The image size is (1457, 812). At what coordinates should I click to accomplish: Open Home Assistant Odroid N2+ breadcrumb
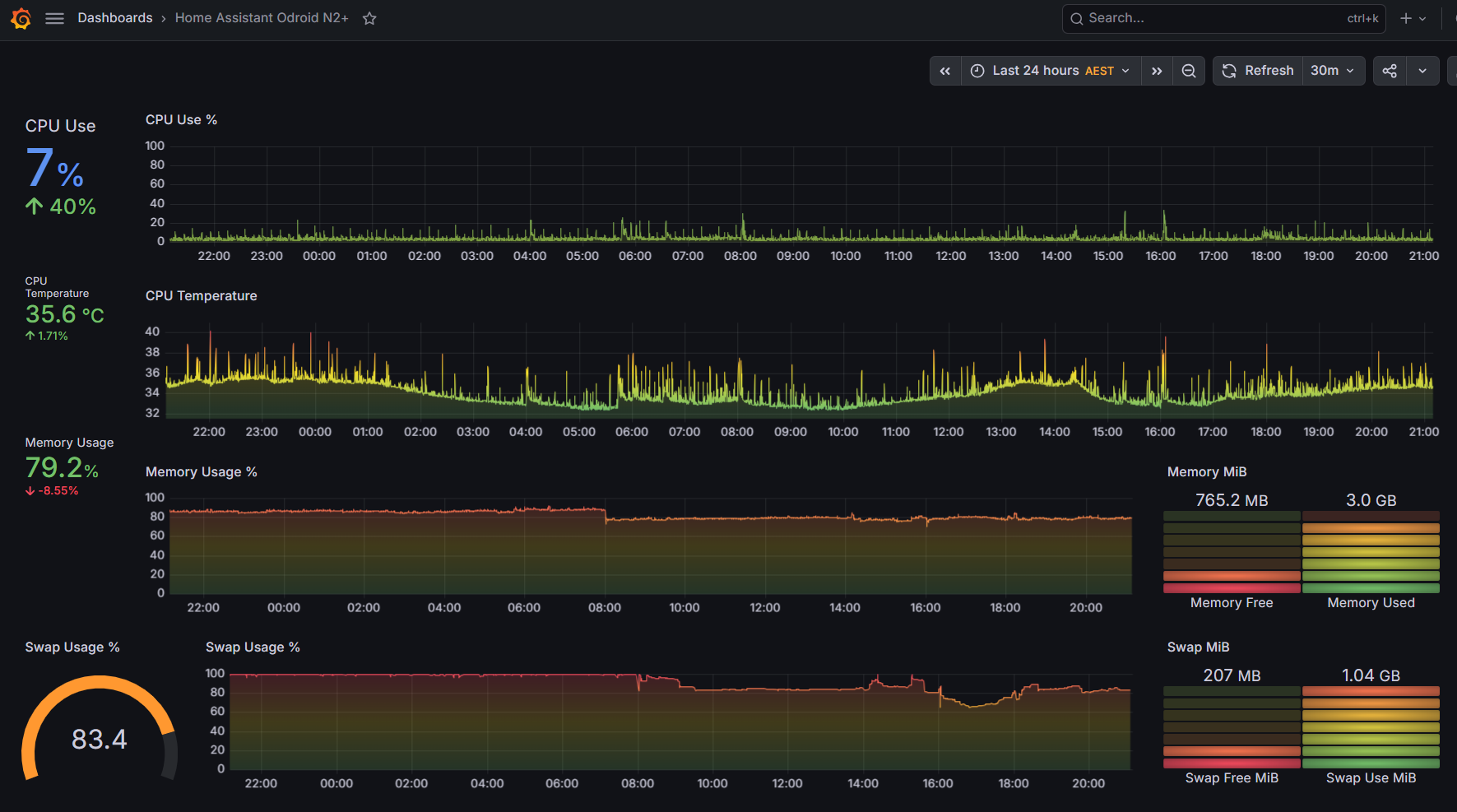262,18
